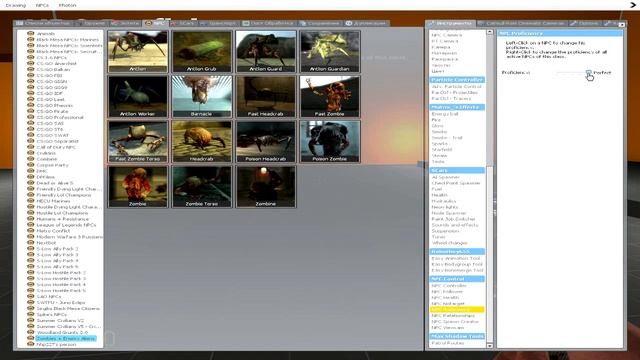Spawn the Zombie Torso NPC

point(202,187)
